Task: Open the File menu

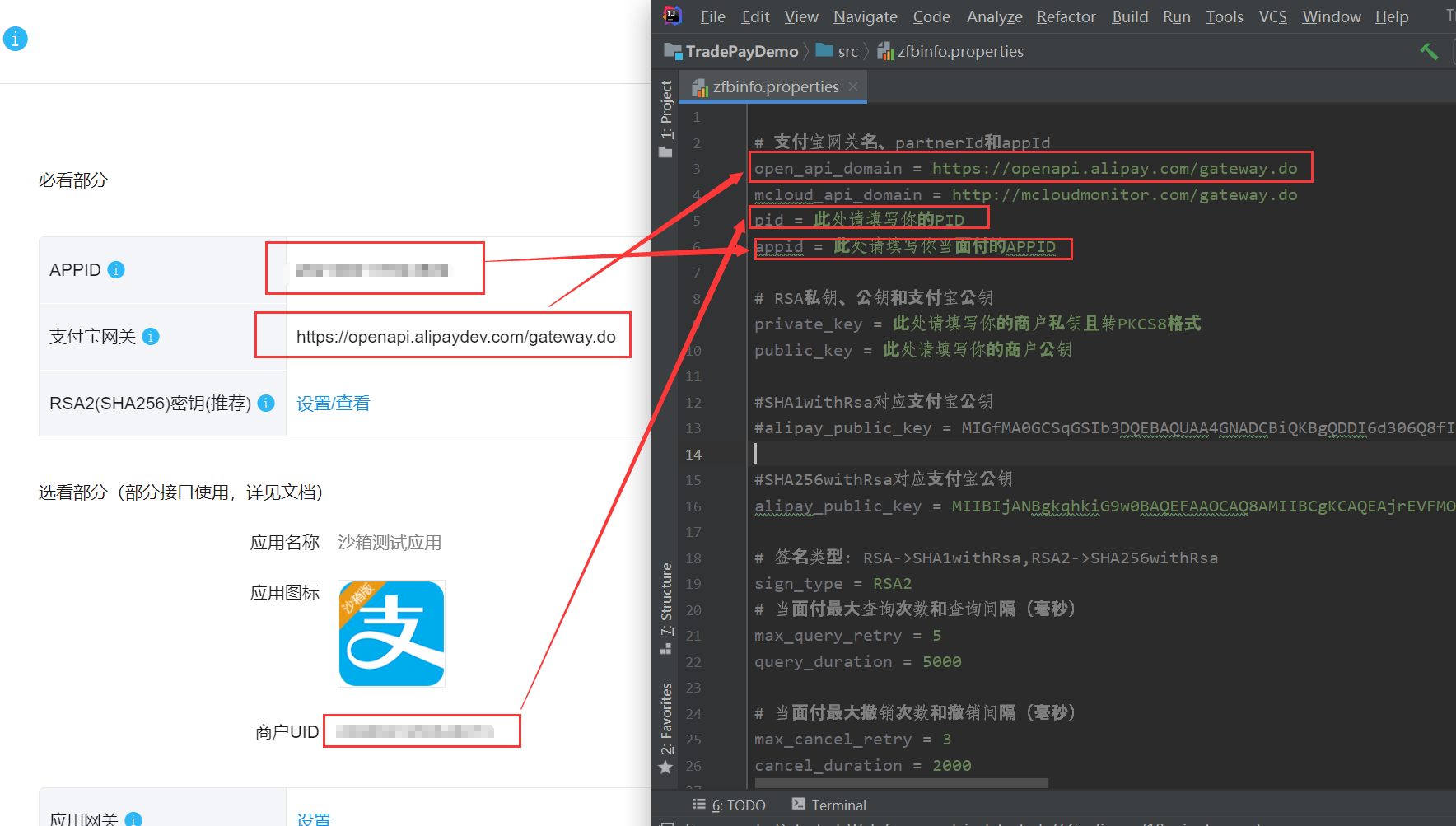Action: [x=712, y=16]
